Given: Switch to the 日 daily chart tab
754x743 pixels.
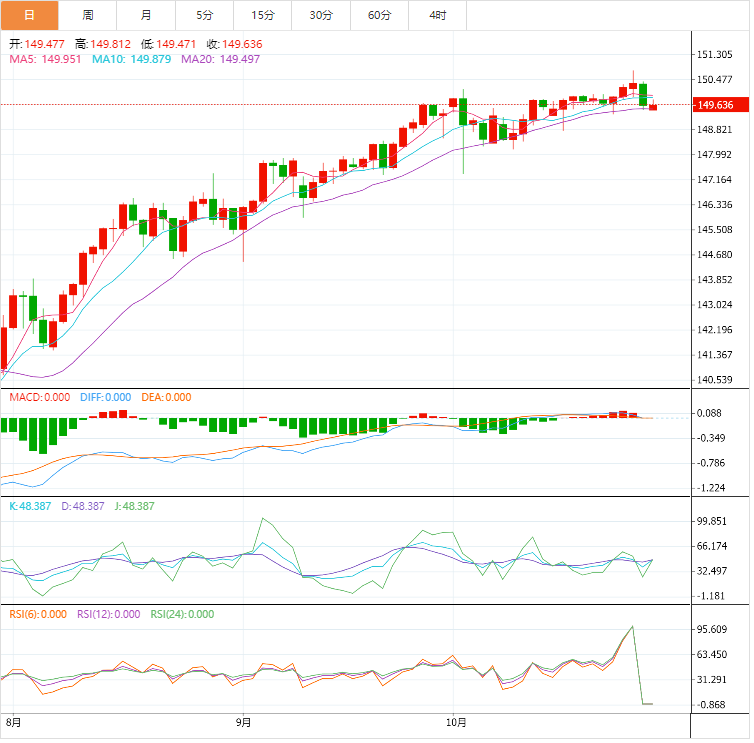Looking at the screenshot, I should [x=29, y=15].
